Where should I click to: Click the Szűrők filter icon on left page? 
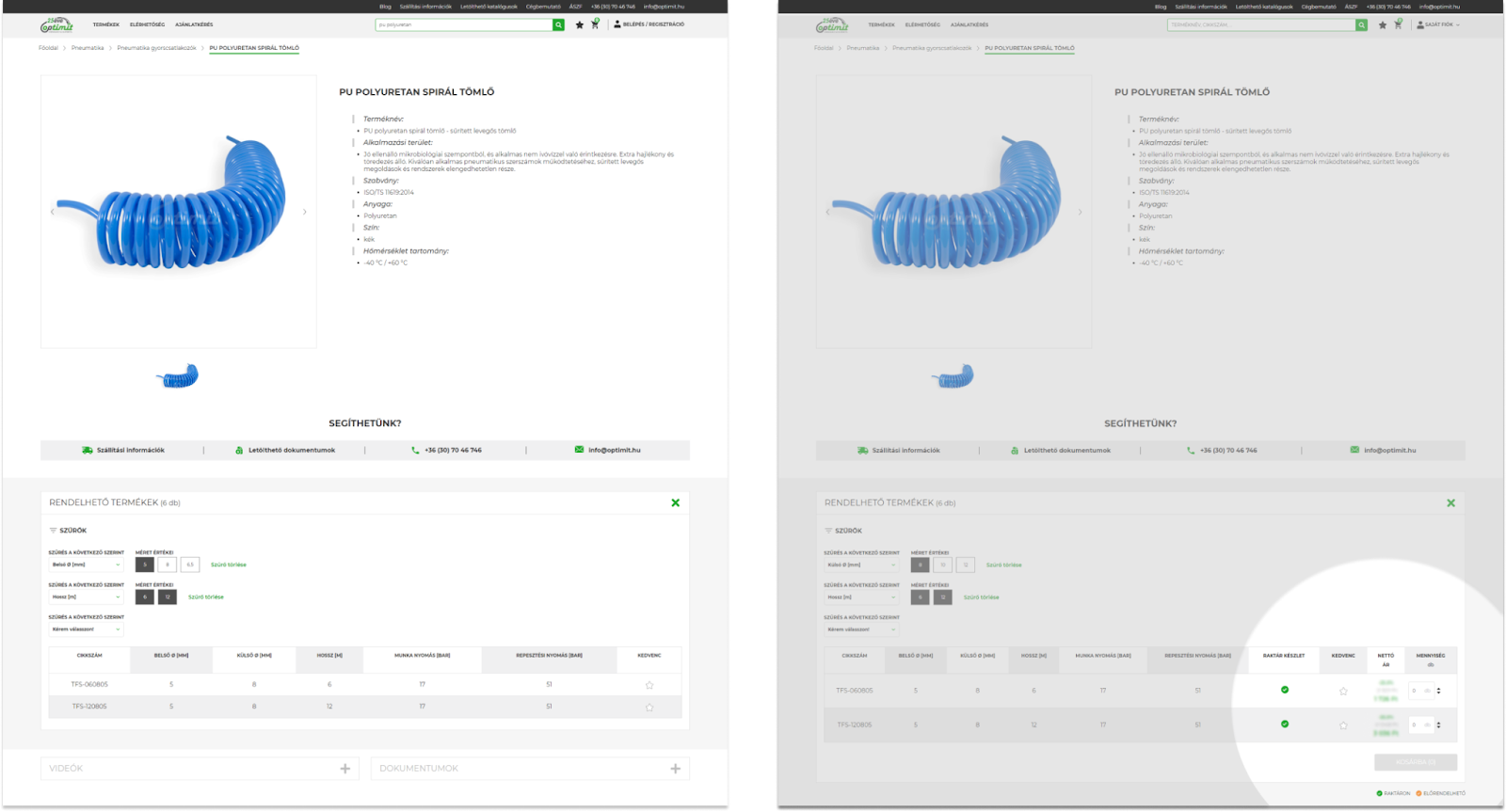pos(53,531)
